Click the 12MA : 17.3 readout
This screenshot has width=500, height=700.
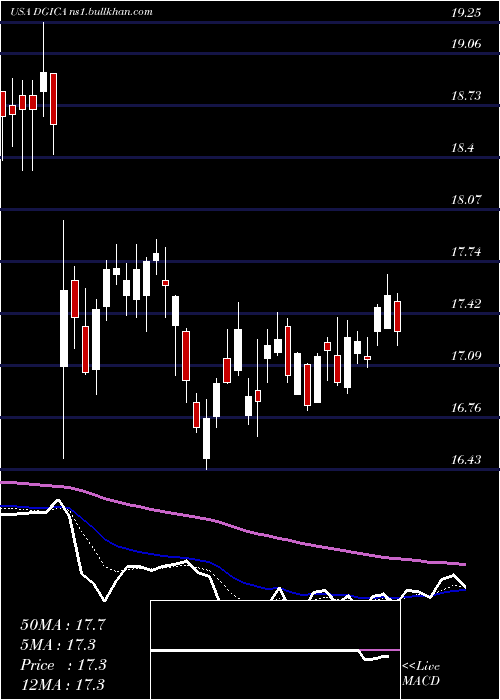(63, 685)
